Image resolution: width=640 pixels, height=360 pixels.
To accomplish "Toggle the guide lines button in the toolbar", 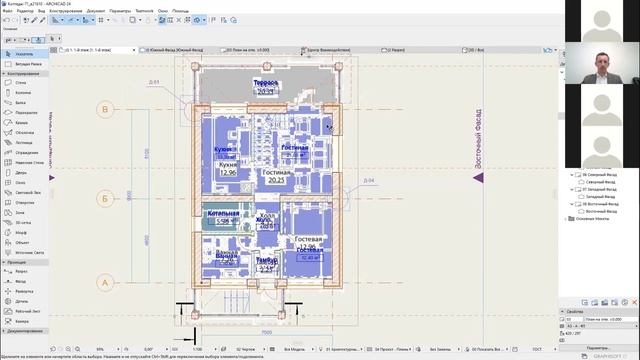I will click(55, 20).
